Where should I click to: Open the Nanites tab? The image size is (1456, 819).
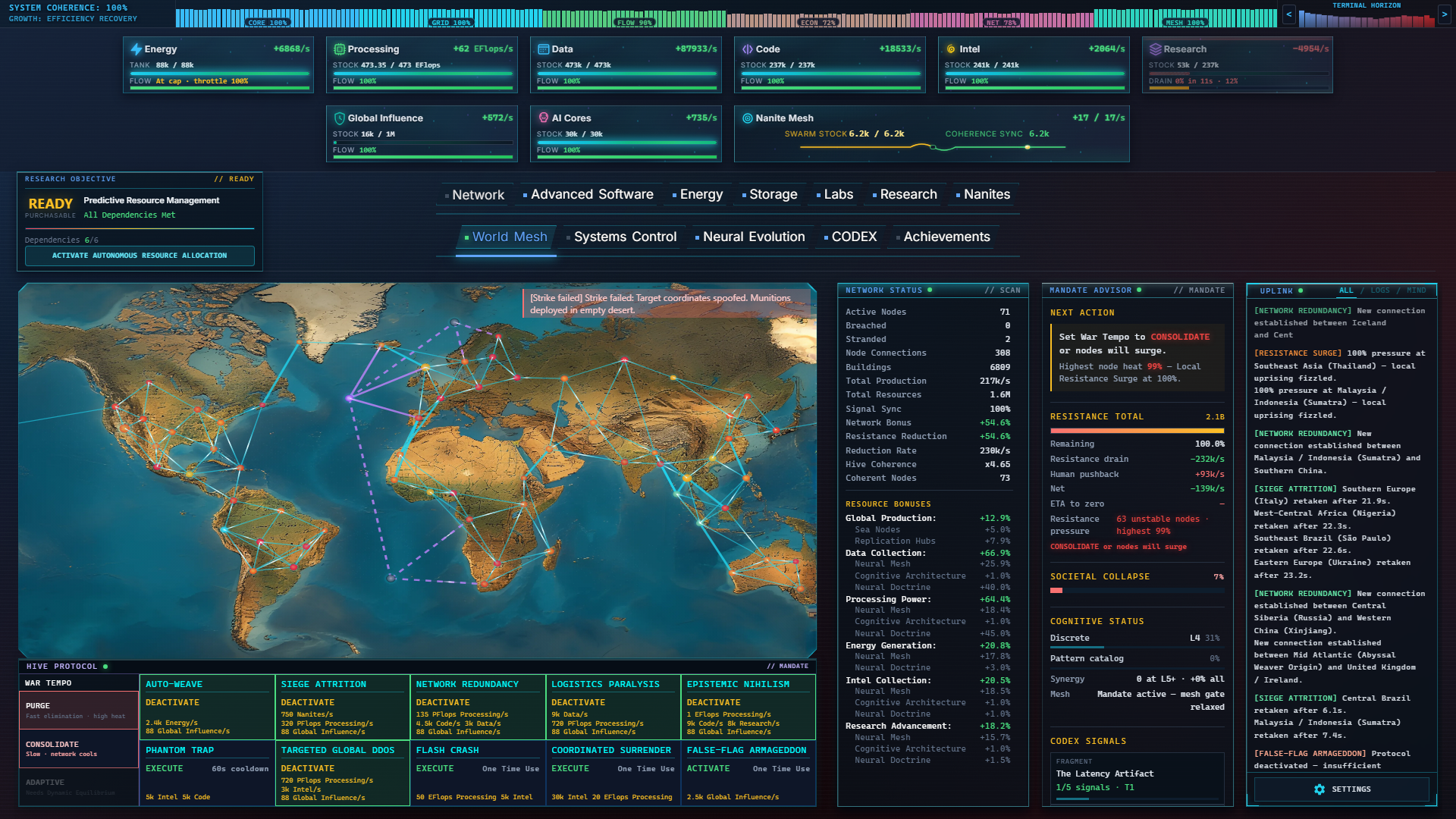click(984, 195)
